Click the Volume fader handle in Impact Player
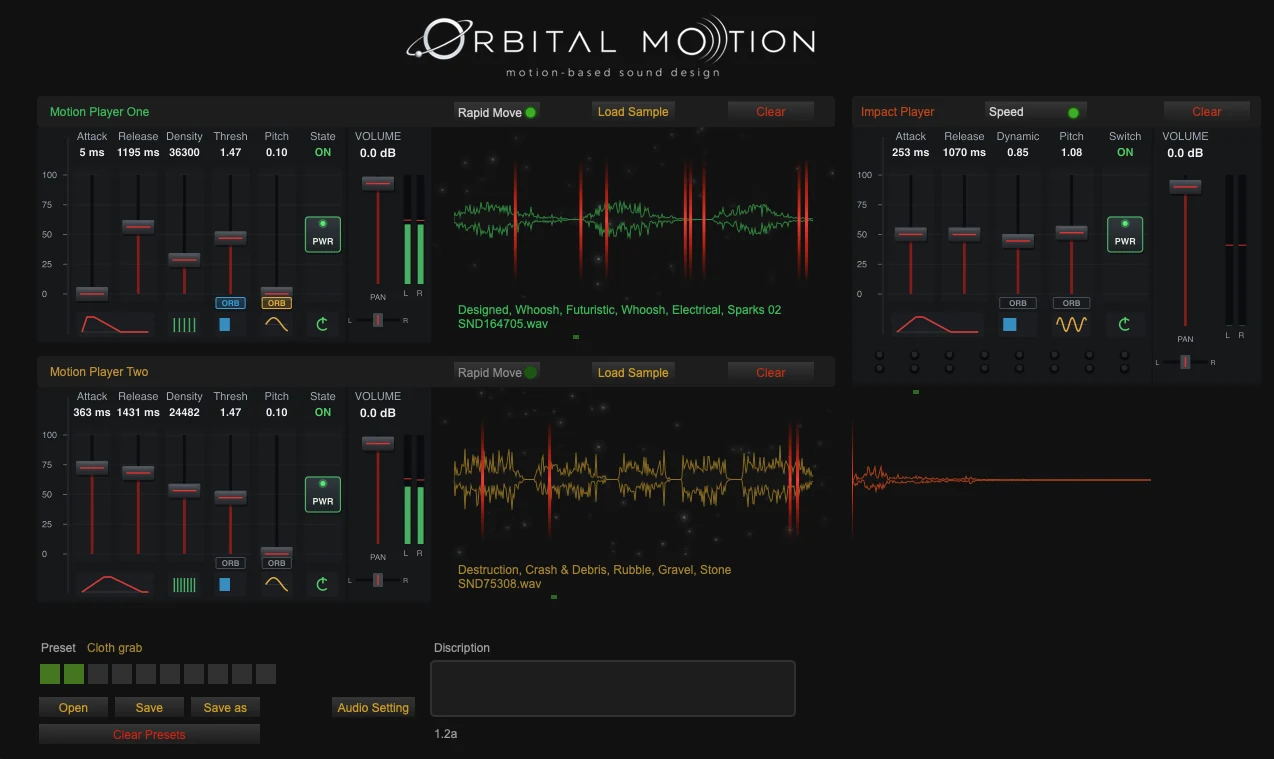Screen dimensions: 1274x759 [1186, 186]
